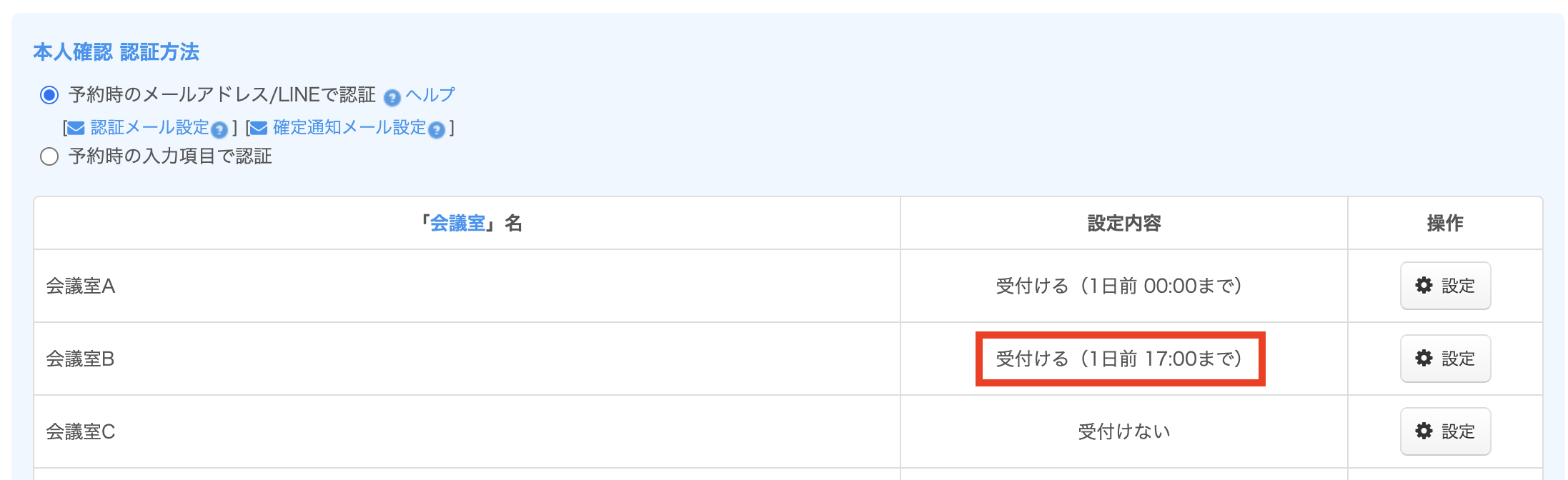
Task: Click 会議室C 受付けない setting cell
Action: tap(1123, 431)
